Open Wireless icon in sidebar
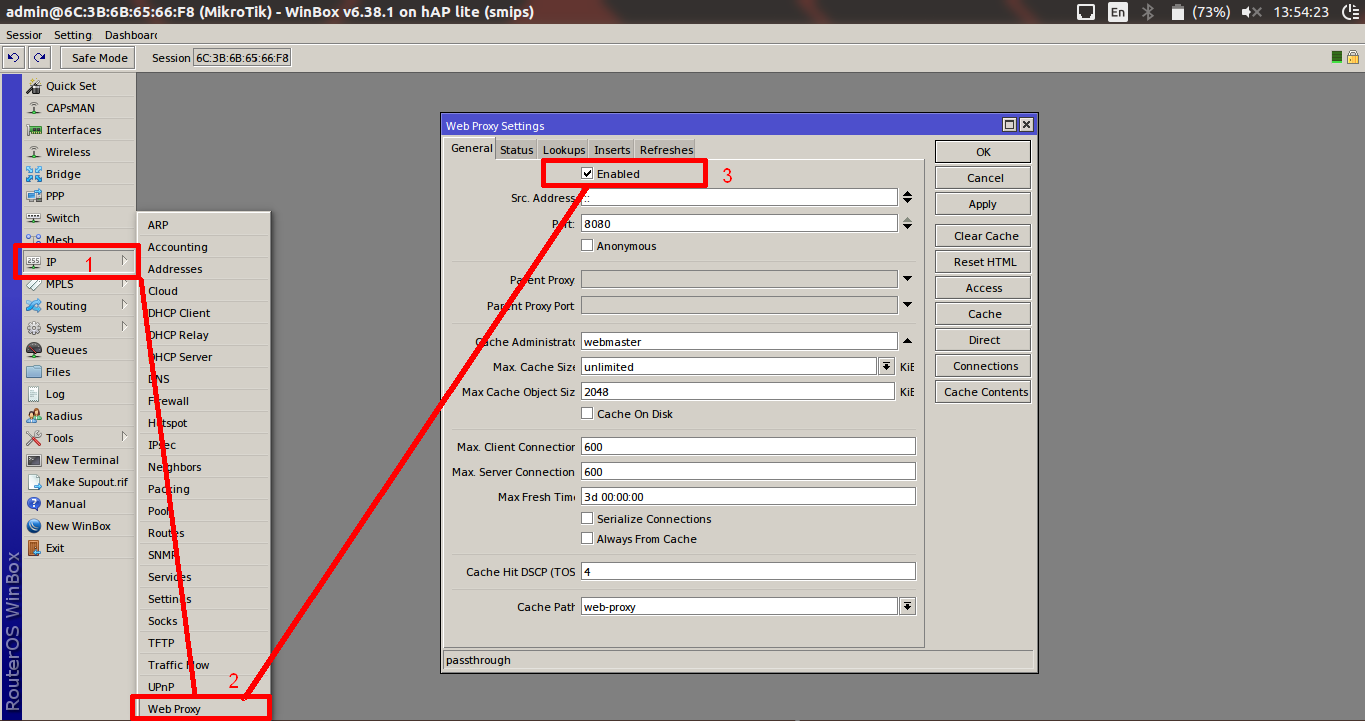1365x721 pixels. (34, 152)
